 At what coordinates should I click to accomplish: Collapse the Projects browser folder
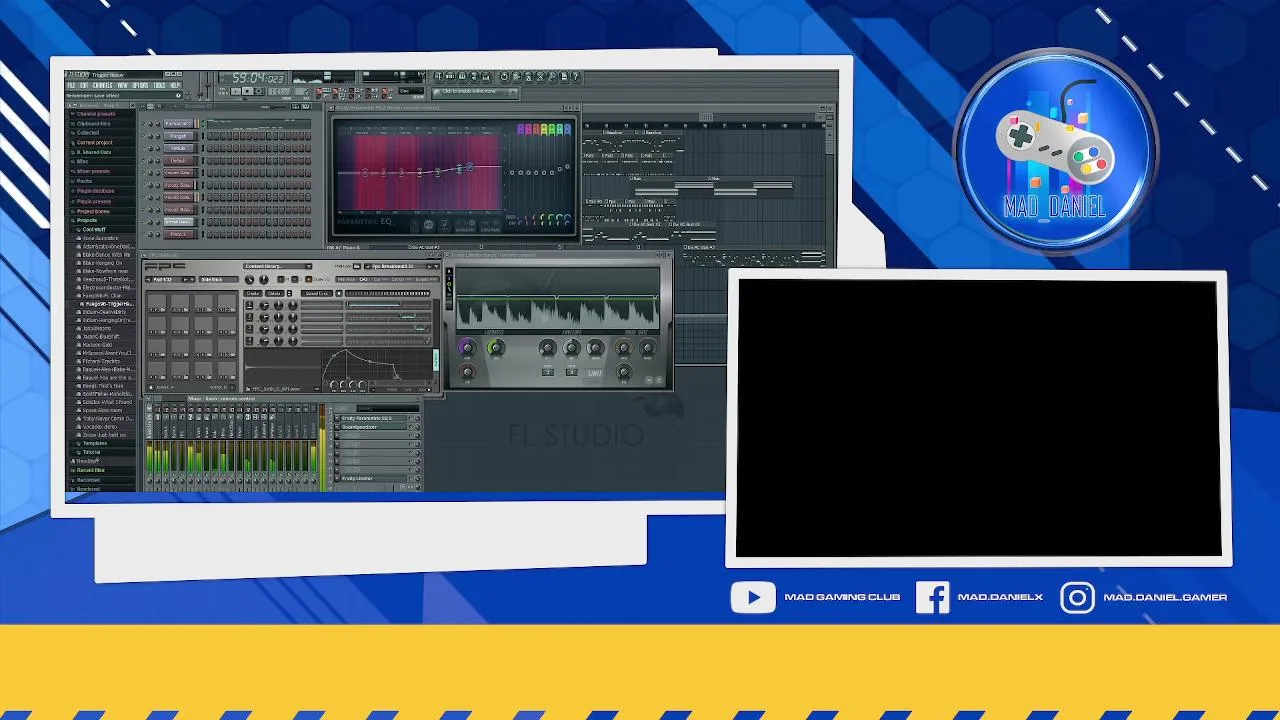tap(87, 220)
